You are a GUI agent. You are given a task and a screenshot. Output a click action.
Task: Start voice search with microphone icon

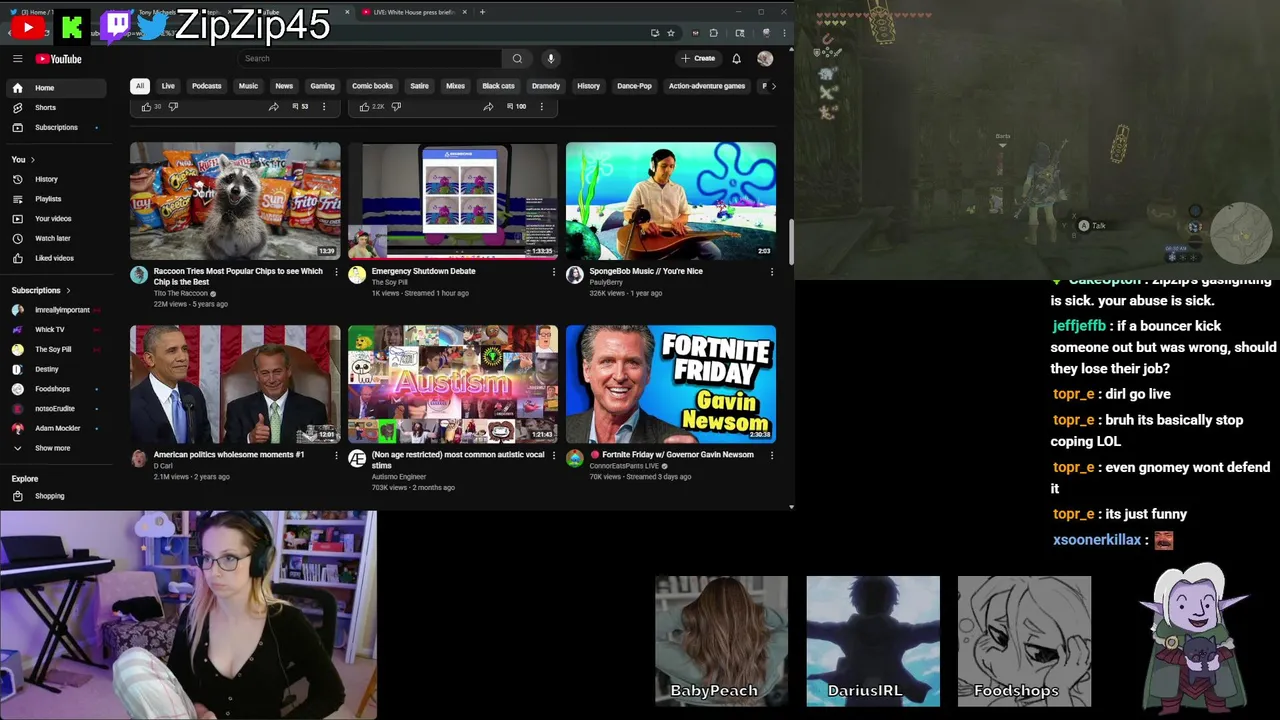(x=550, y=59)
